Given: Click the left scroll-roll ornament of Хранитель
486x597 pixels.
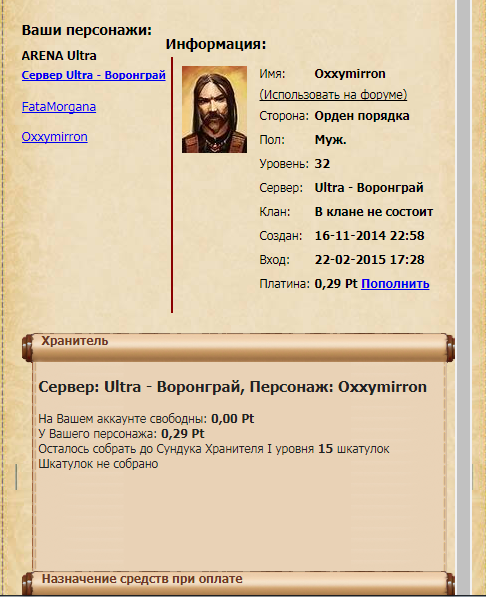Looking at the screenshot, I should (28, 348).
